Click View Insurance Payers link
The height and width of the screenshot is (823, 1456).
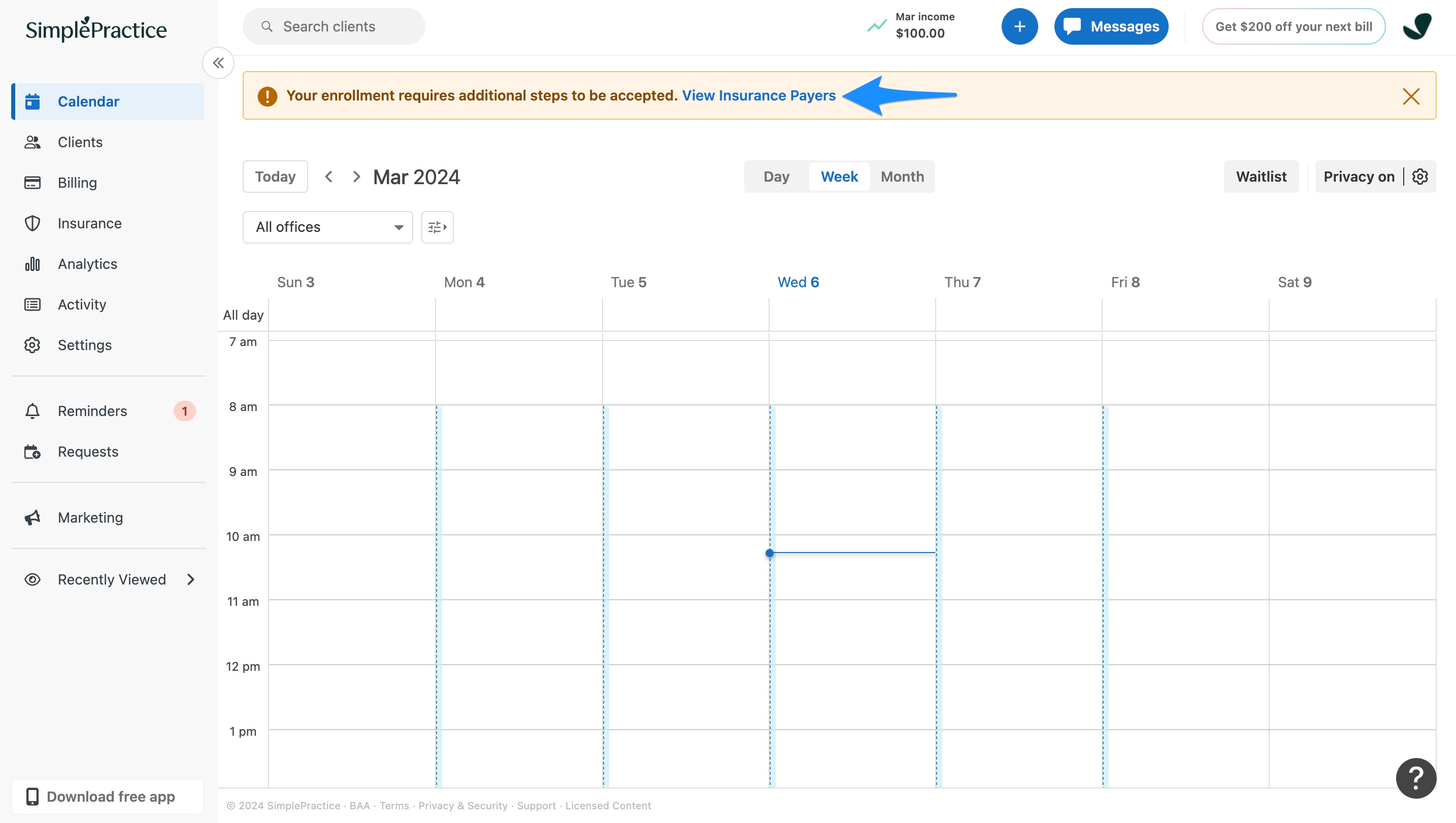point(758,95)
